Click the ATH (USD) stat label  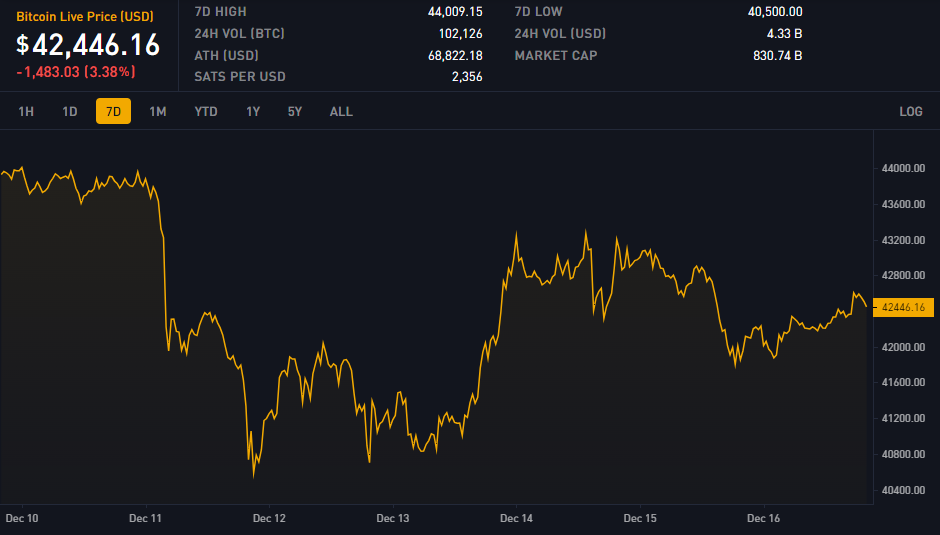pyautogui.click(x=227, y=55)
